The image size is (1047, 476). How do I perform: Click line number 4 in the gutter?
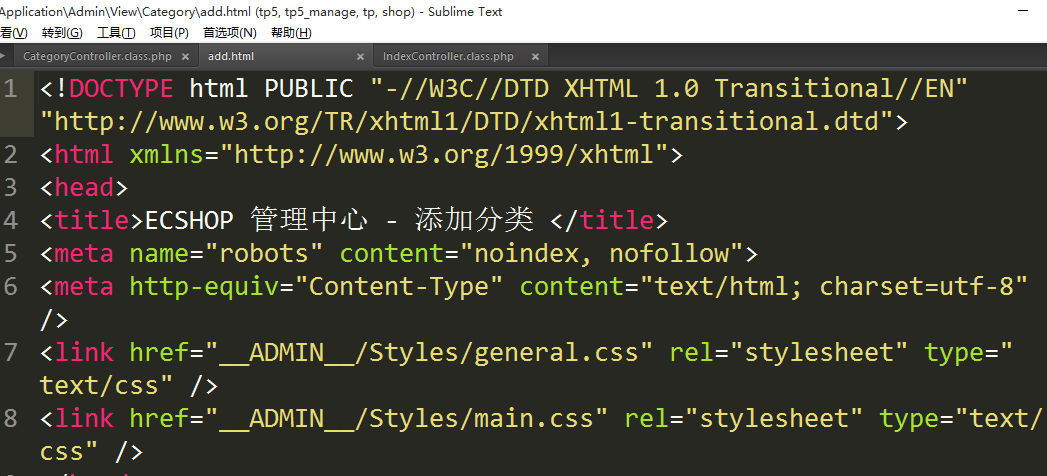(11, 220)
